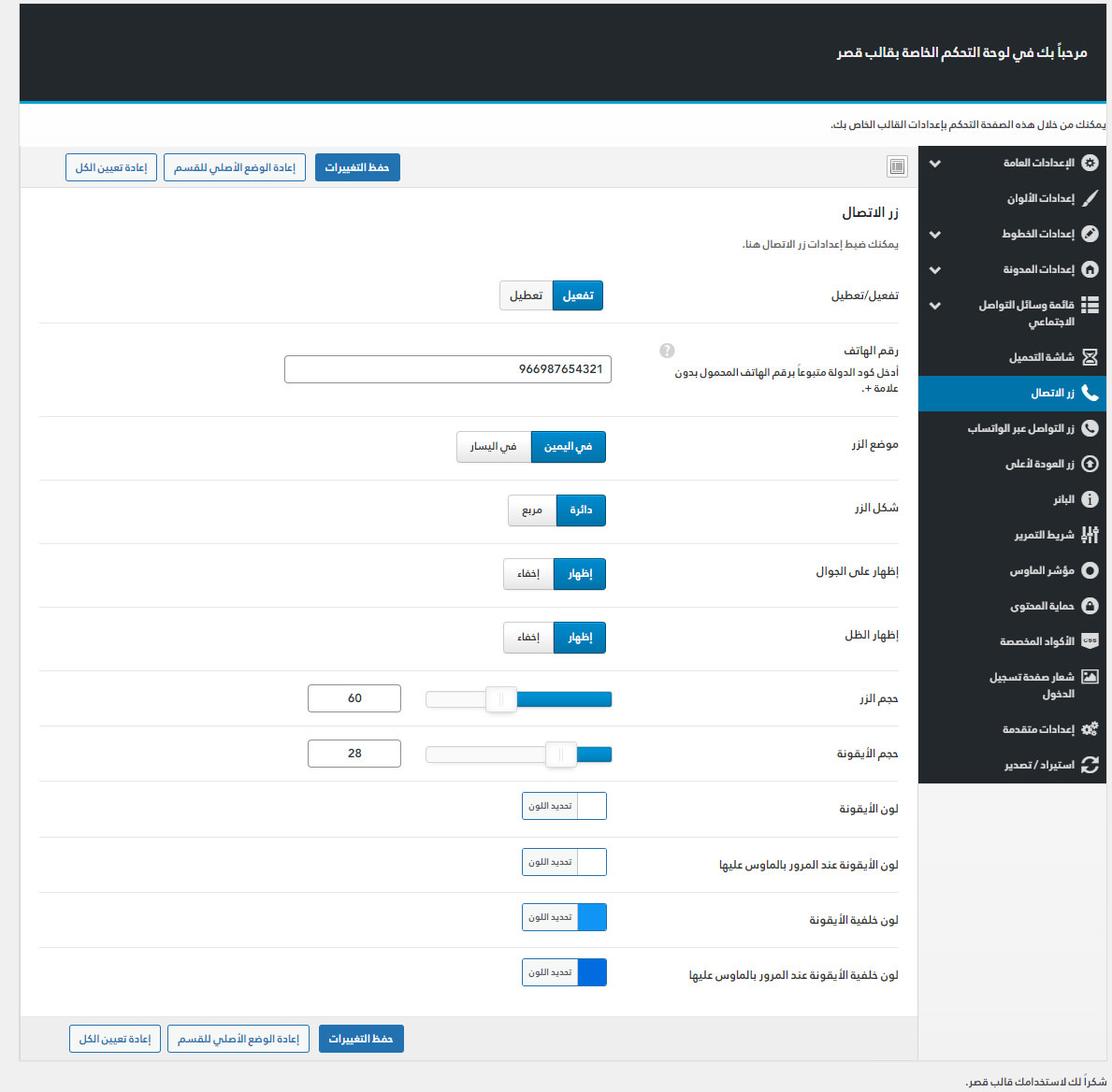Click the phone number input field
Screen dimensions: 1112x1092
[447, 369]
